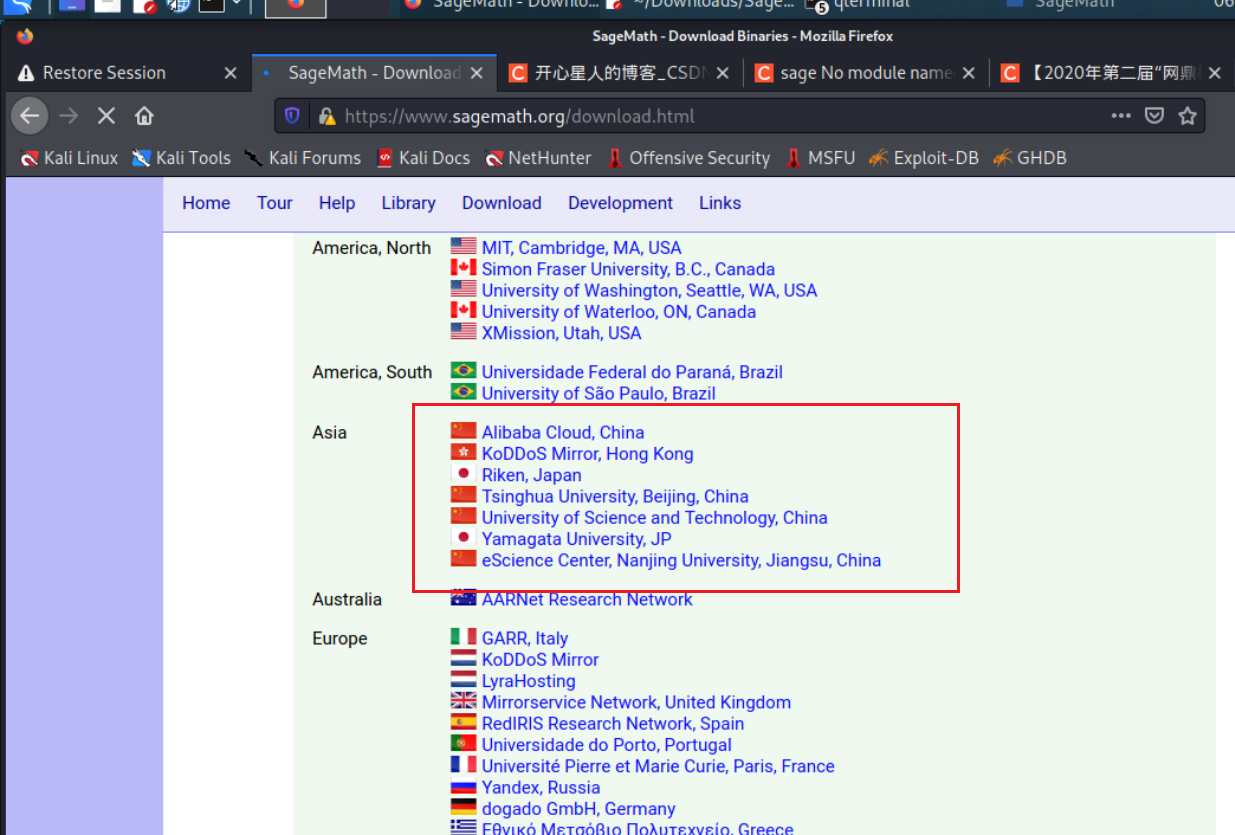The height and width of the screenshot is (835, 1235).
Task: Close the Restore Session tab
Action: point(230,73)
